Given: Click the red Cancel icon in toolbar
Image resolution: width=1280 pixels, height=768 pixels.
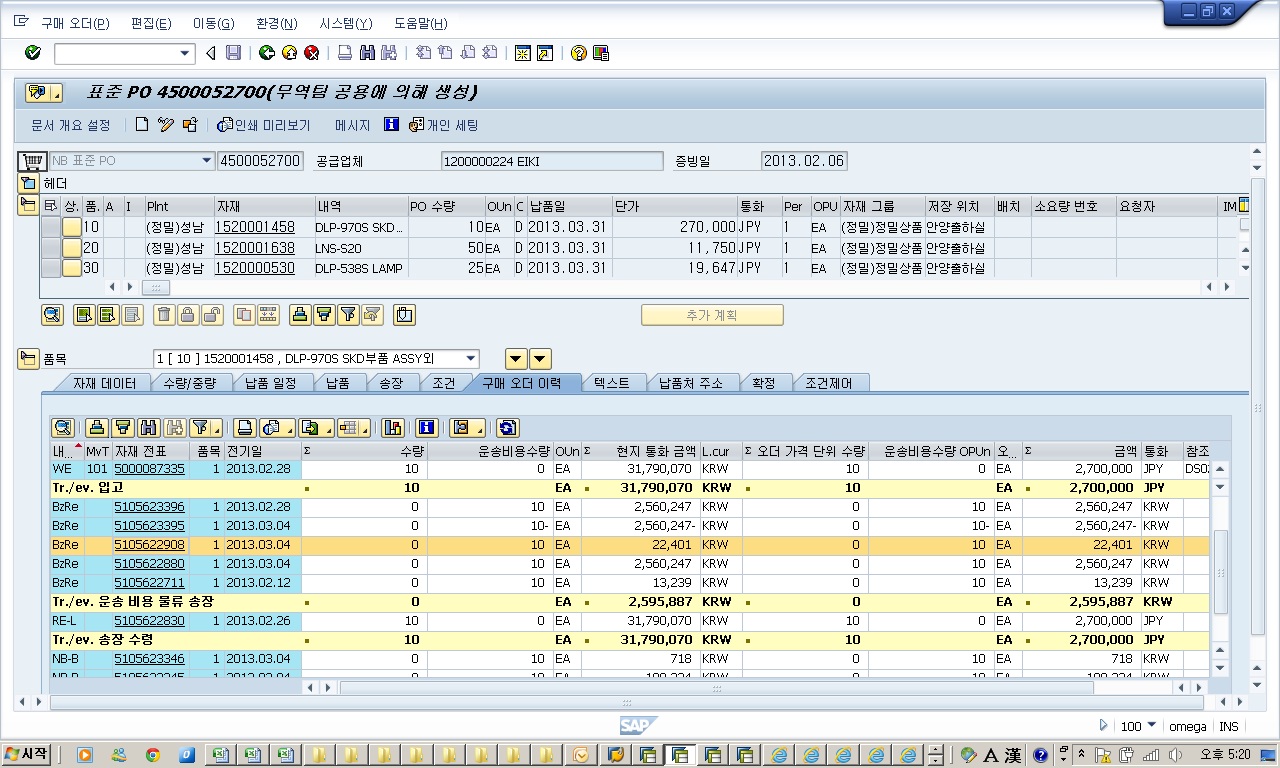Looking at the screenshot, I should tap(312, 53).
